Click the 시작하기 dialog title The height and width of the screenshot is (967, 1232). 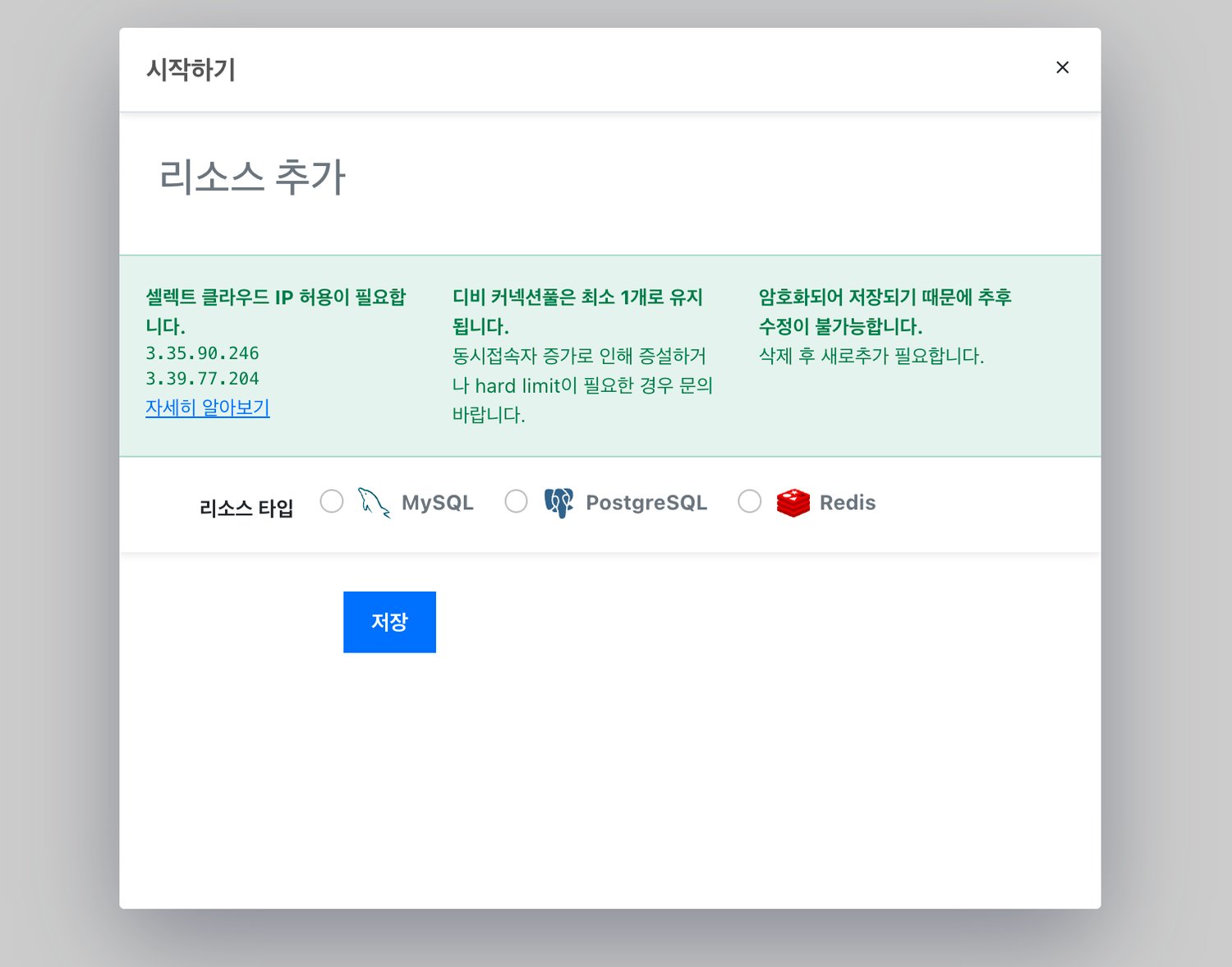[191, 70]
